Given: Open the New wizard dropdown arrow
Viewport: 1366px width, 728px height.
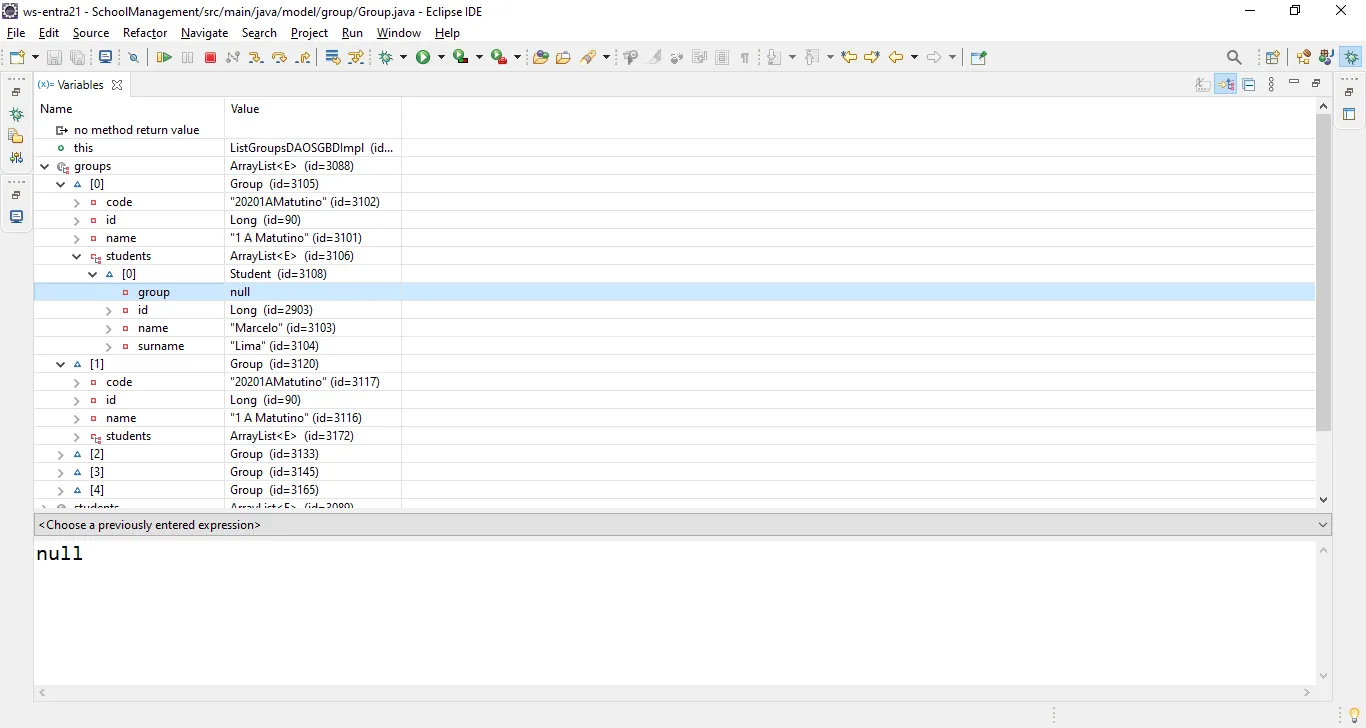Looking at the screenshot, I should [35, 57].
